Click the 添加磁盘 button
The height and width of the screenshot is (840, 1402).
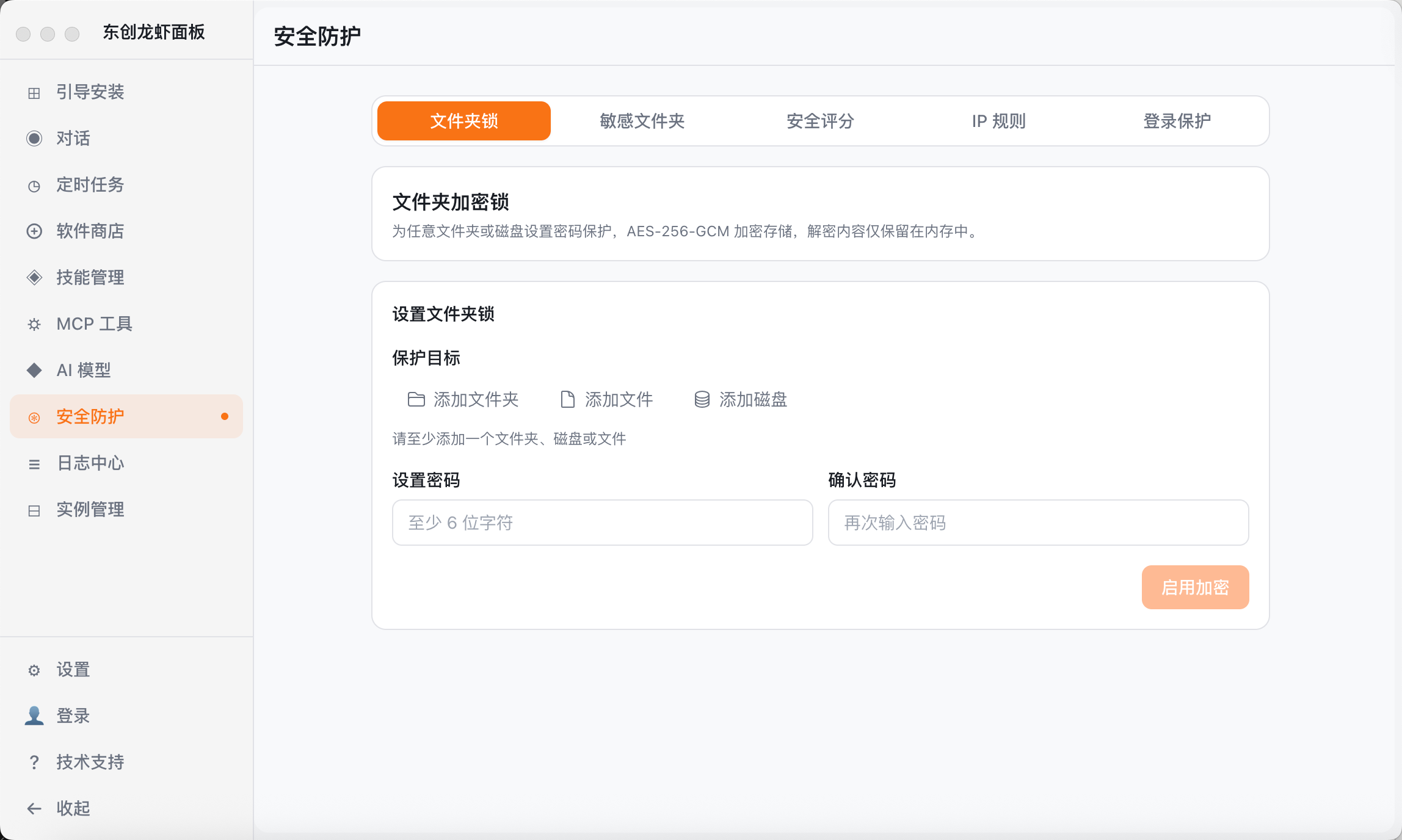[741, 400]
